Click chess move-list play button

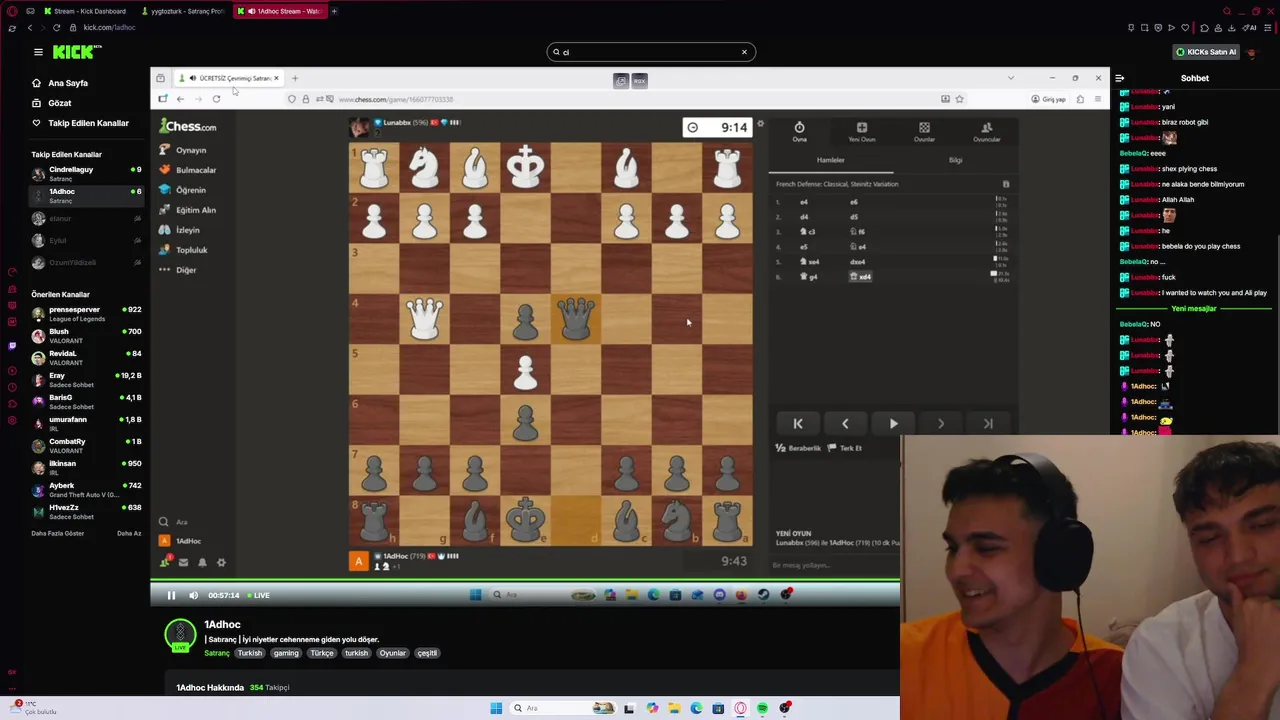[x=893, y=424]
